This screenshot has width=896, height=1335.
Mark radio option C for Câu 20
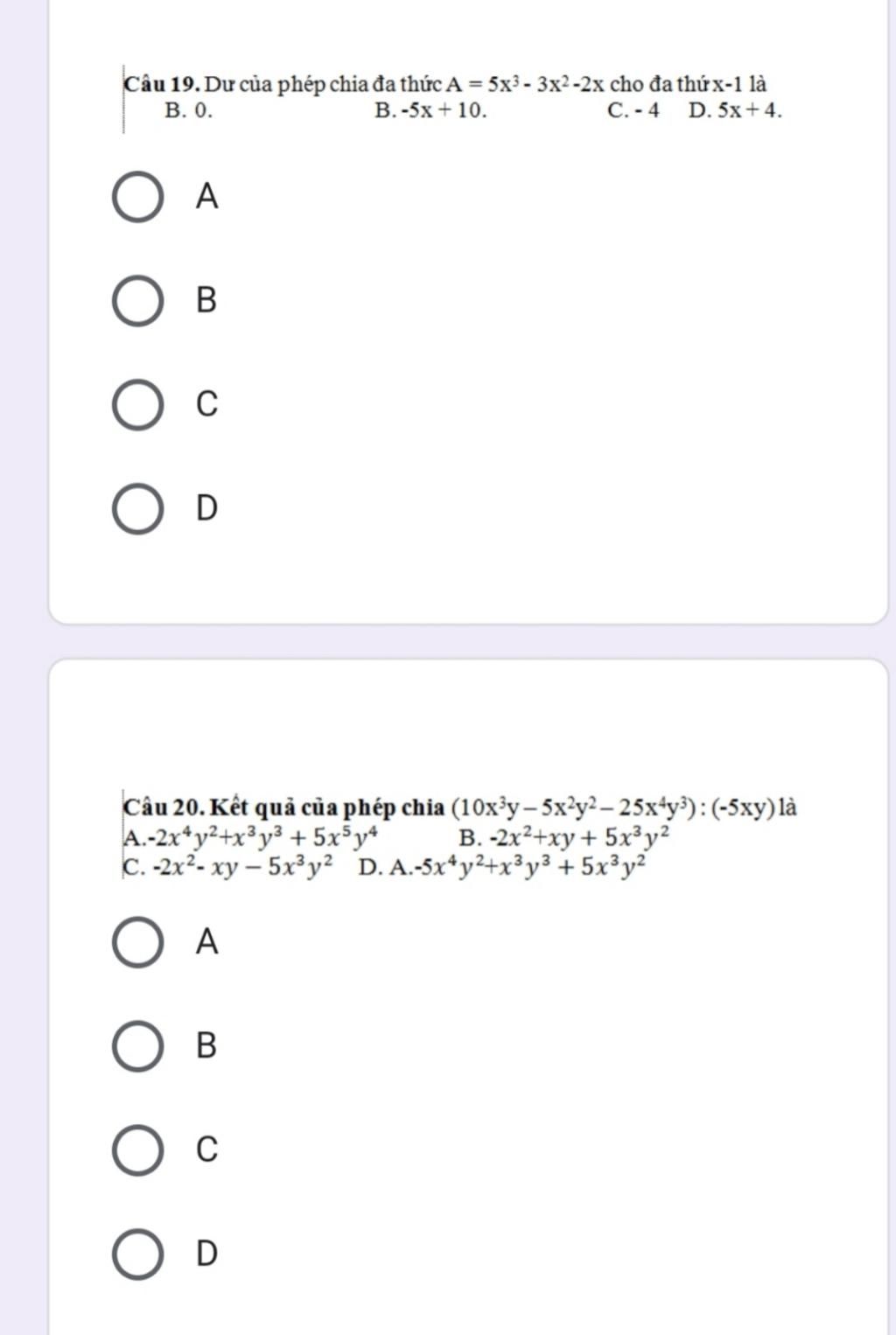[x=137, y=1150]
